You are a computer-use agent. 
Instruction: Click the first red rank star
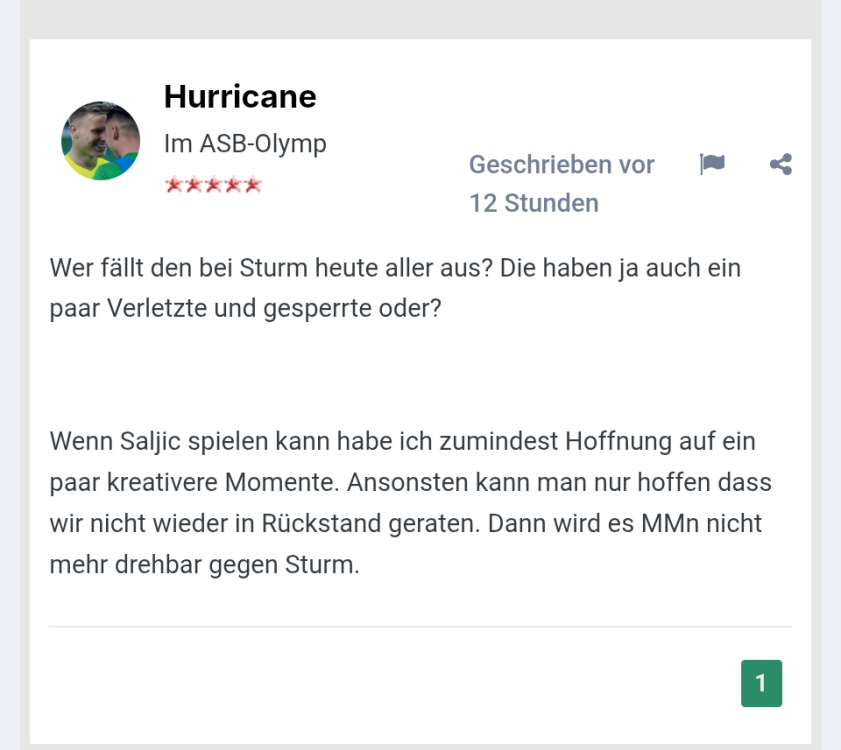tap(174, 185)
